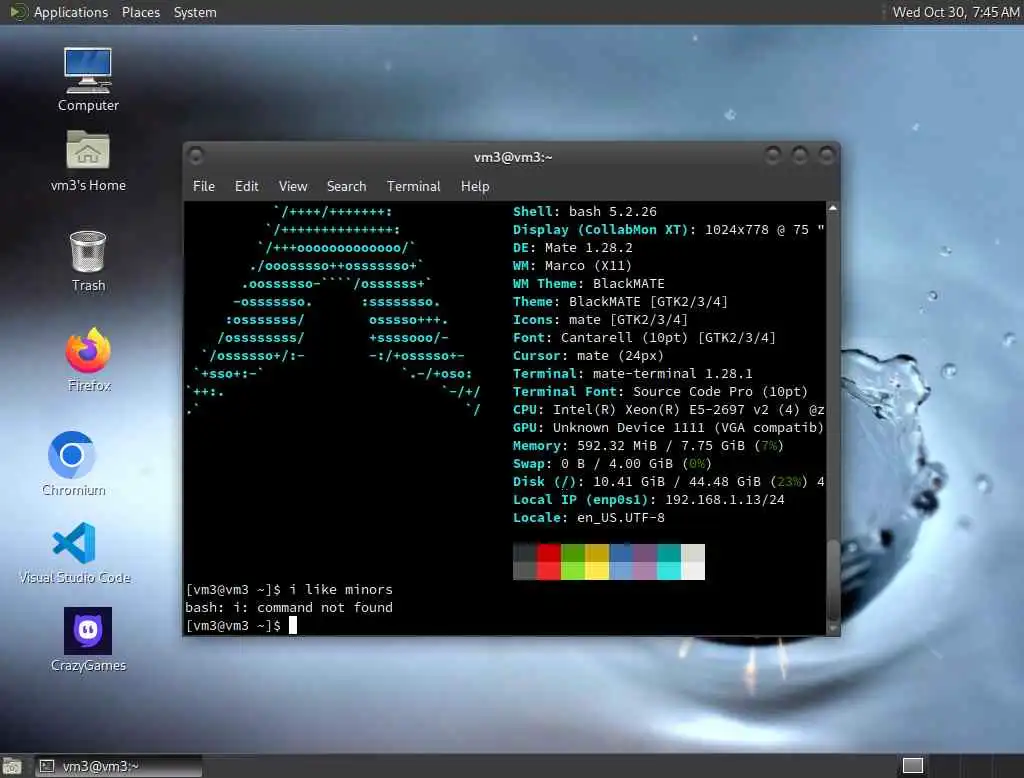Click the 'Shell: bash 5.2.26' line
The width and height of the screenshot is (1024, 778).
click(584, 212)
